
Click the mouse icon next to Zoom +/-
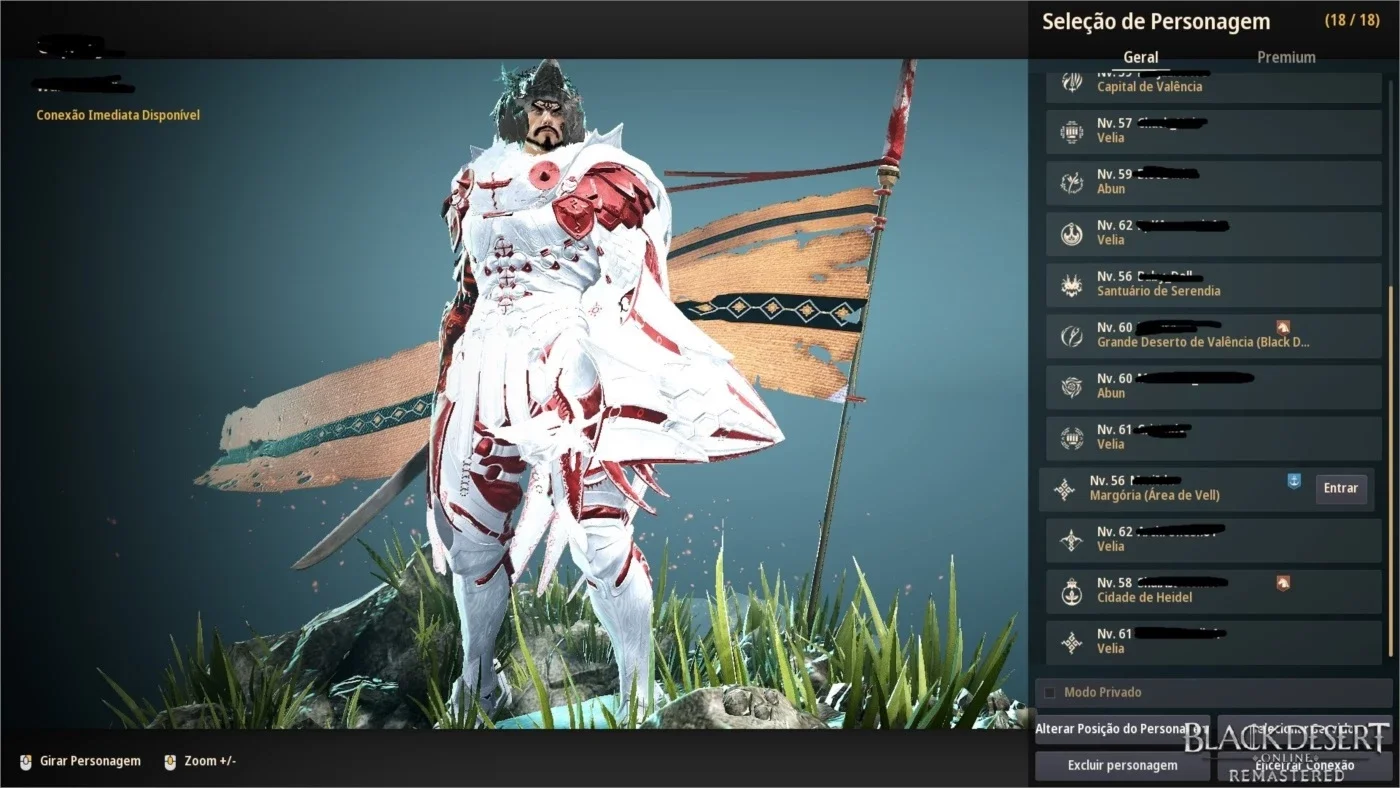coord(170,762)
